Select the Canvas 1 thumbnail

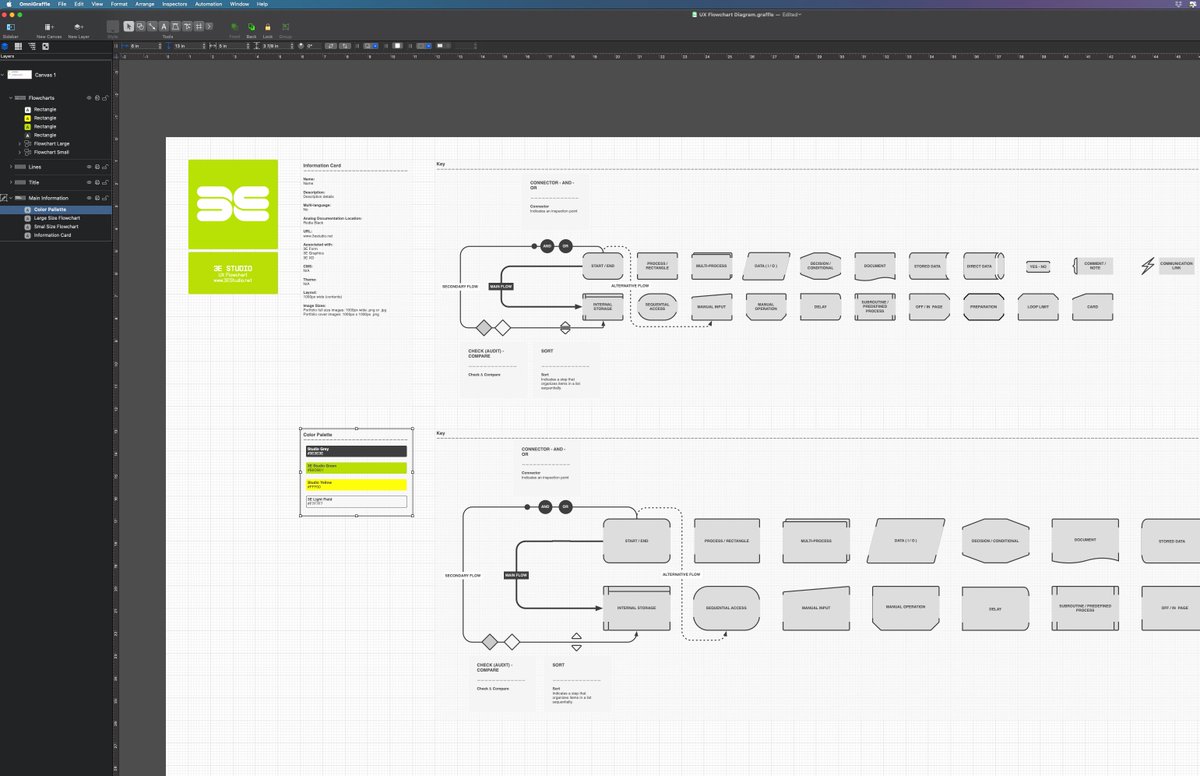point(20,74)
